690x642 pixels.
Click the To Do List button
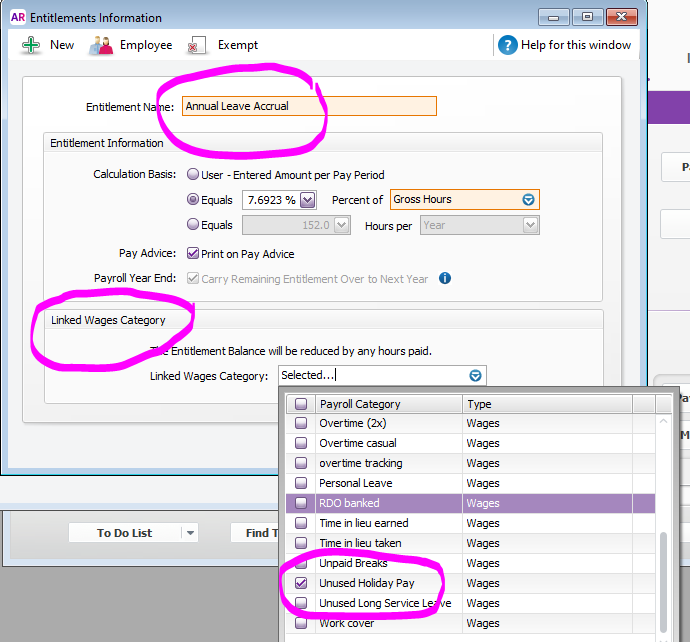pyautogui.click(x=125, y=533)
